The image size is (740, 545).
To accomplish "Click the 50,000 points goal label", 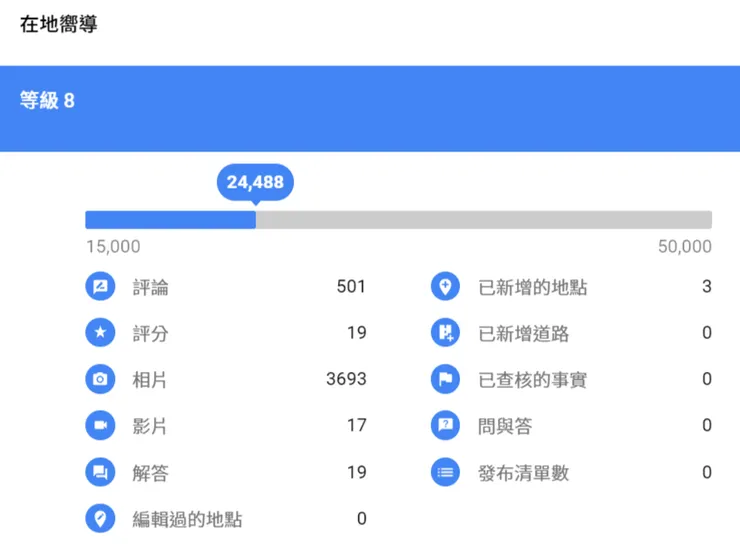I will tap(684, 247).
